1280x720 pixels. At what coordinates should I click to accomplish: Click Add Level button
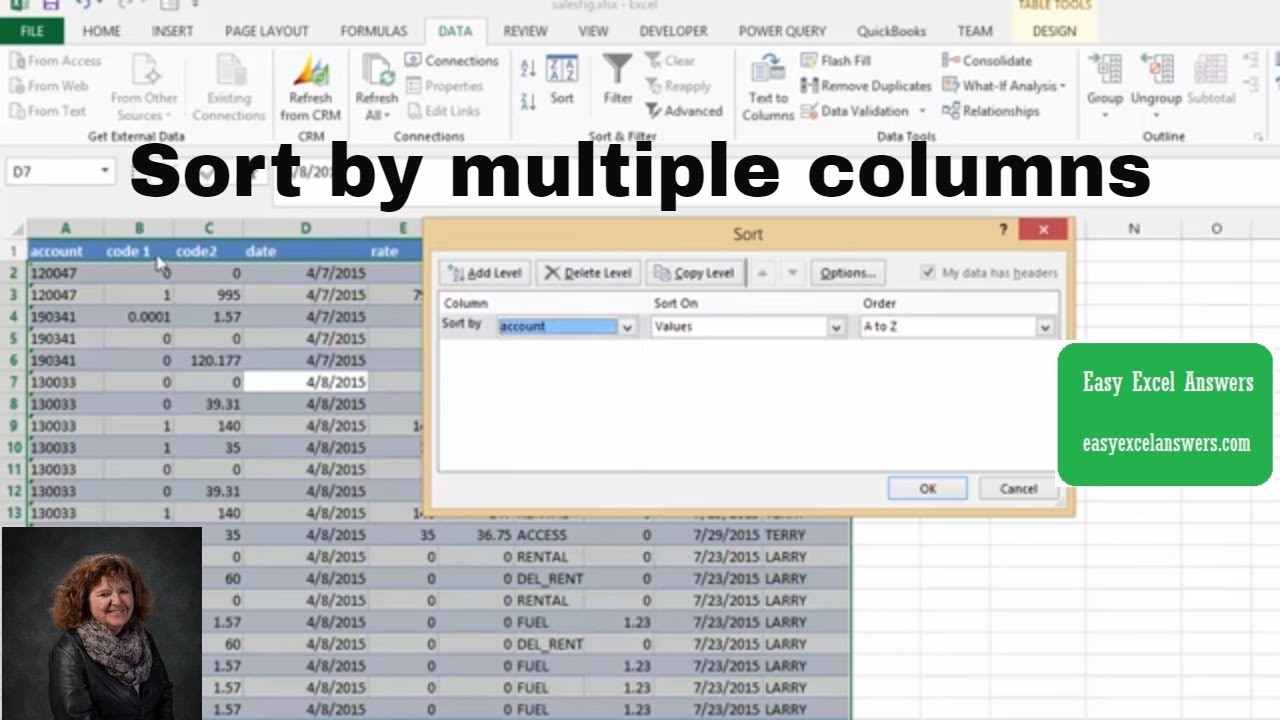point(485,273)
